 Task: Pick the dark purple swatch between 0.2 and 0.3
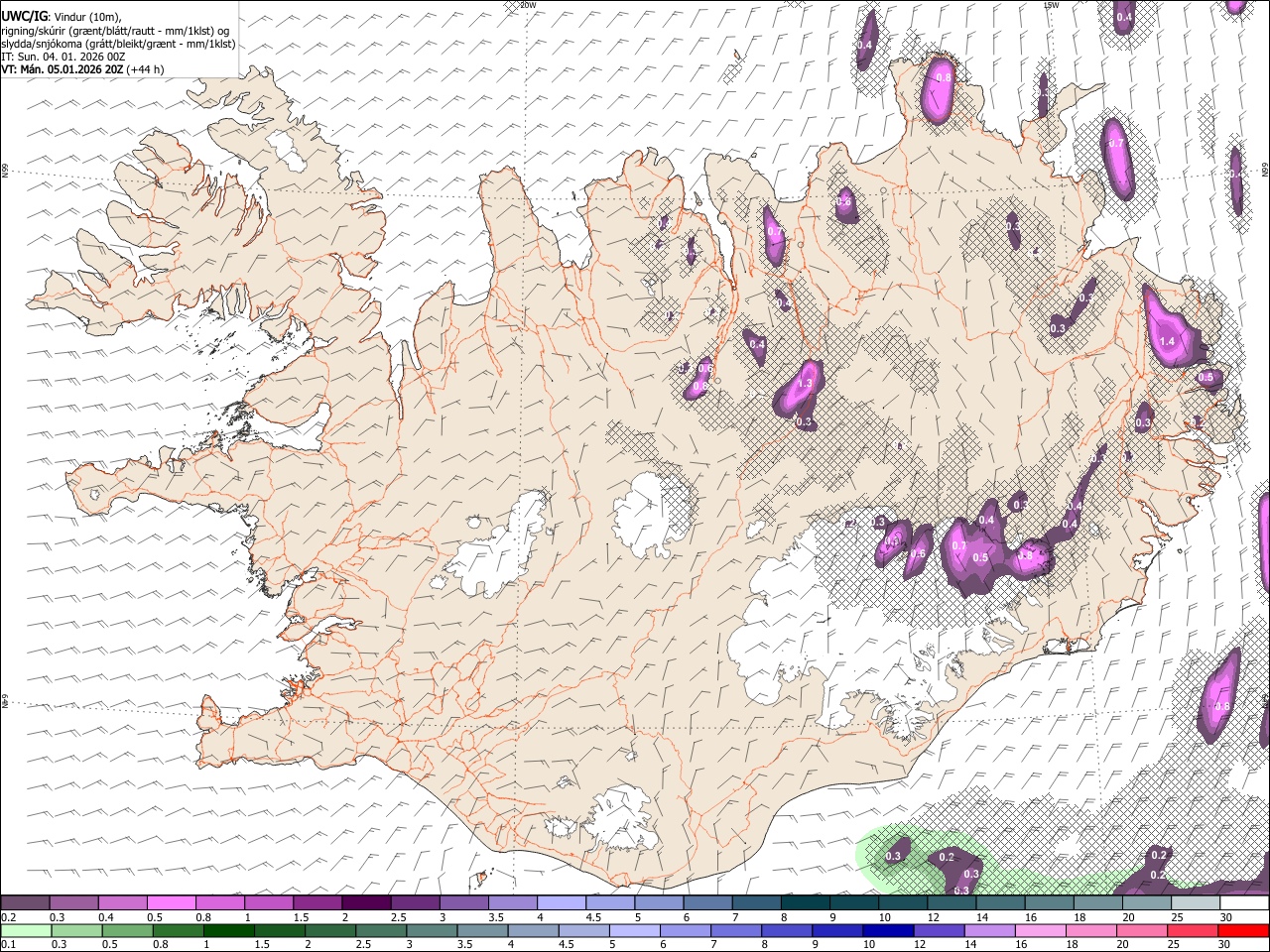coord(25,902)
